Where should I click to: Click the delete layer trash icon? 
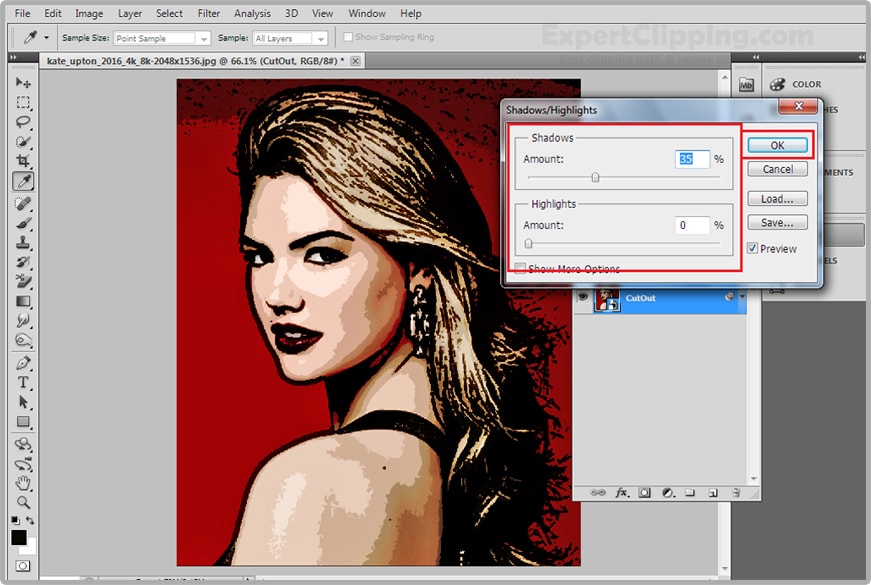pos(735,493)
